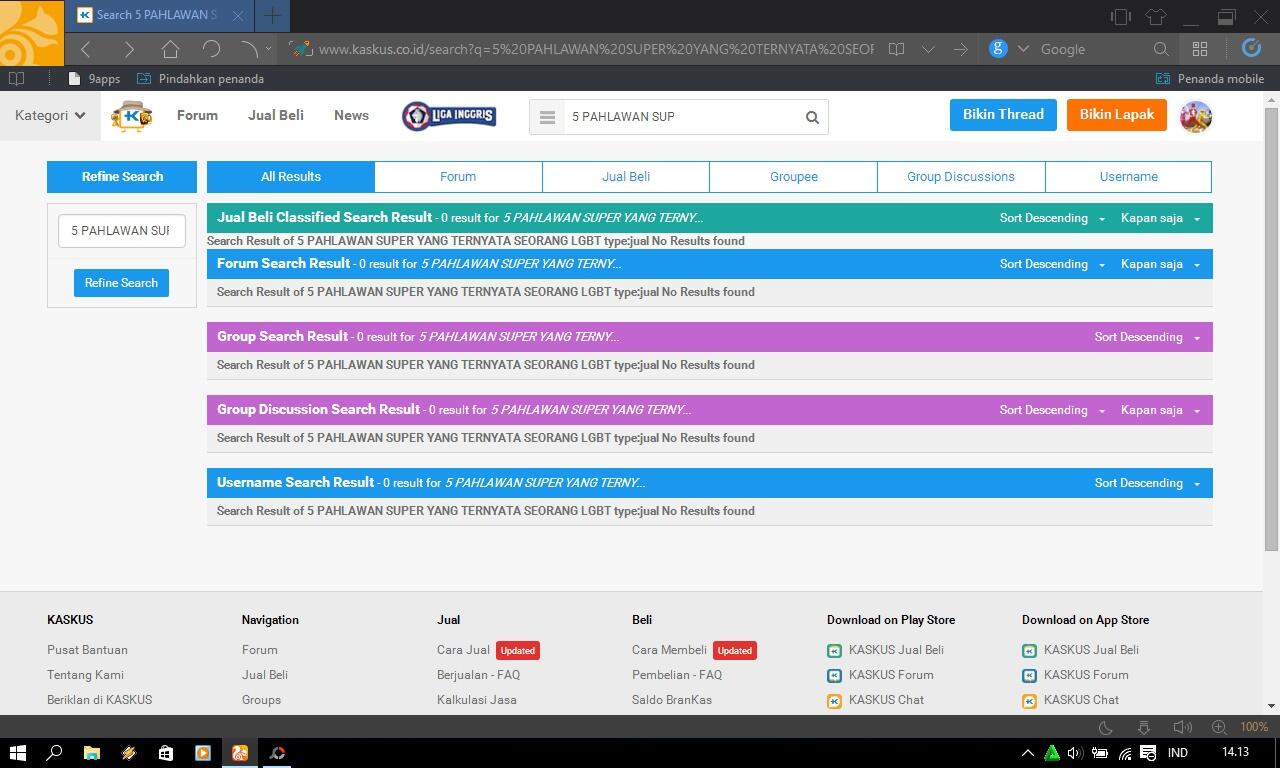Screen dimensions: 1280x768
Task: Open Pindahkan penanda bookmark
Action: coord(201,78)
